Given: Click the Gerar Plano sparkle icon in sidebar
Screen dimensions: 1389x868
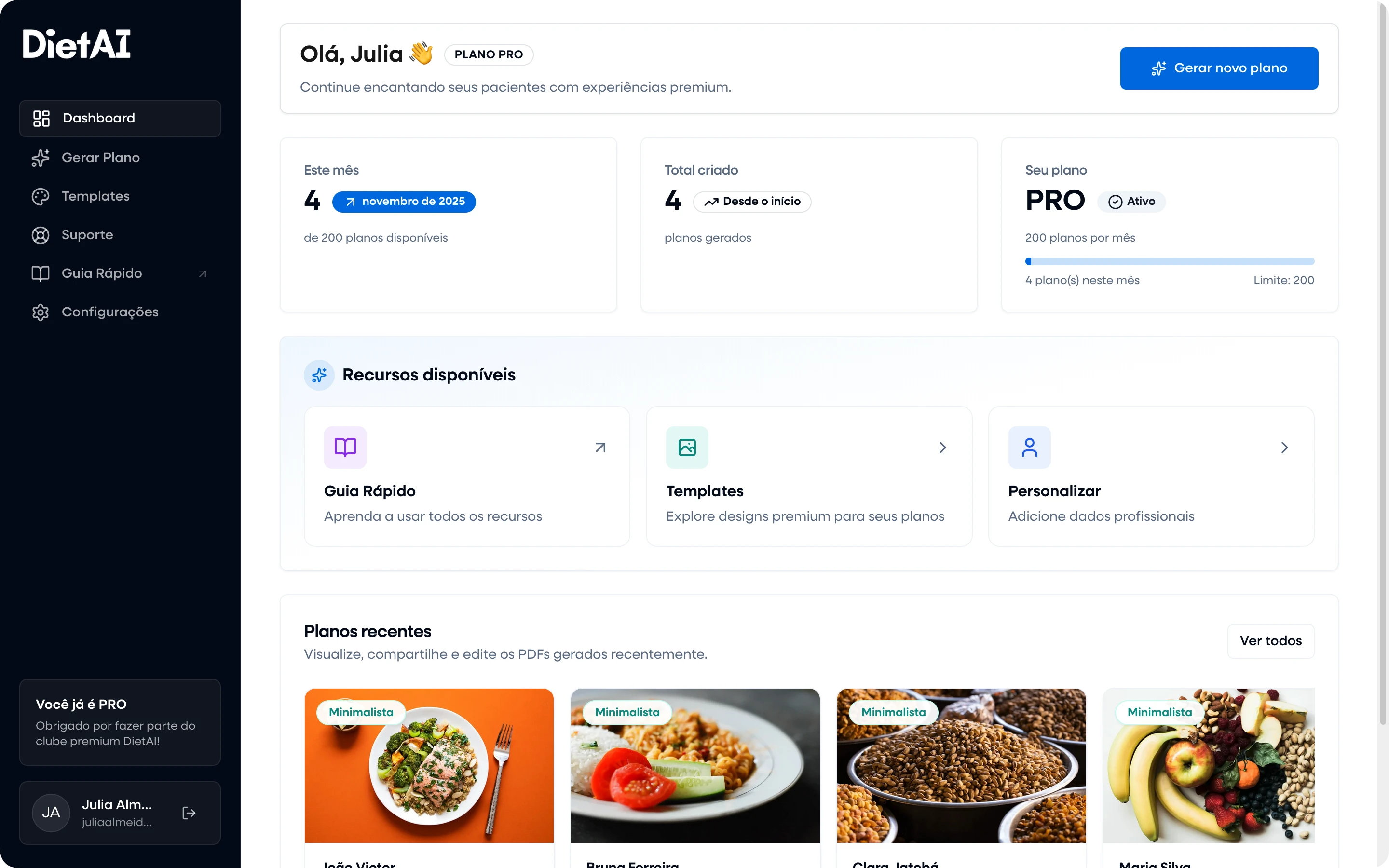Looking at the screenshot, I should click(40, 158).
